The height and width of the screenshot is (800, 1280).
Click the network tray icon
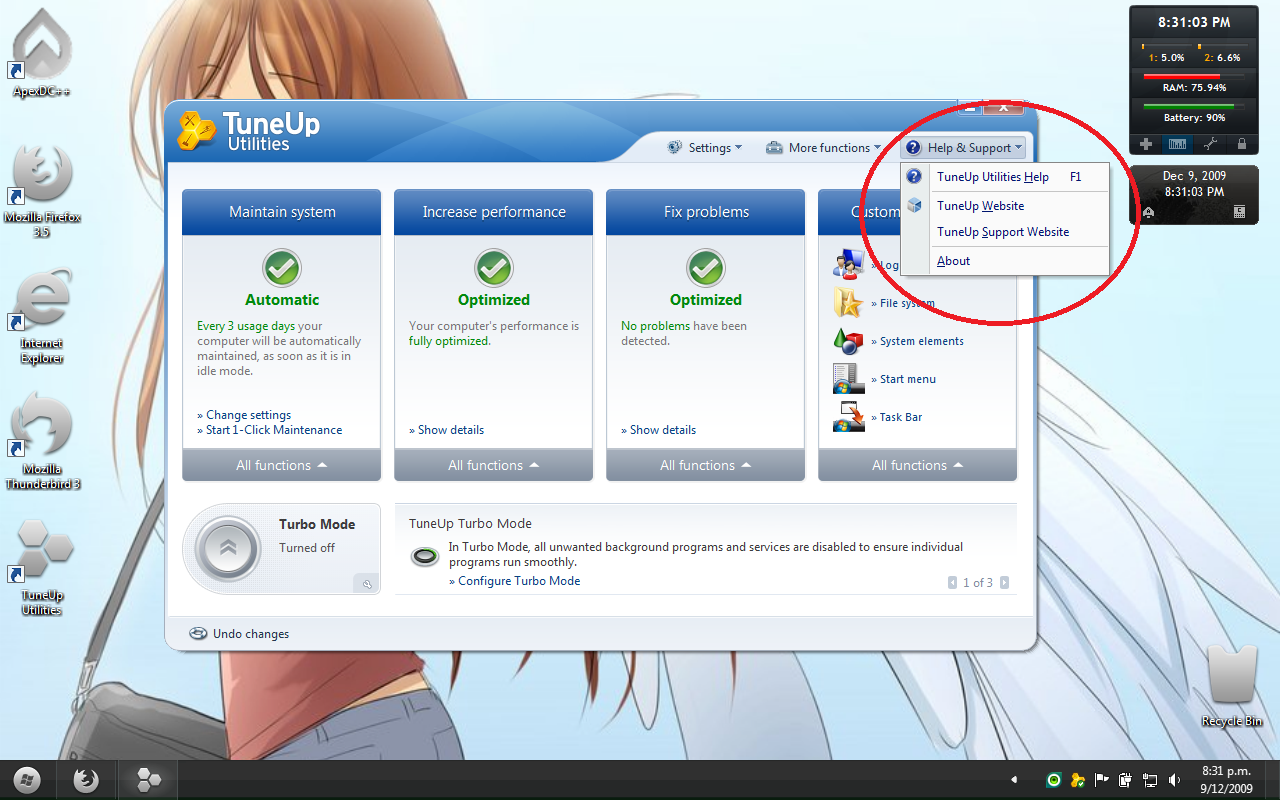[1150, 780]
